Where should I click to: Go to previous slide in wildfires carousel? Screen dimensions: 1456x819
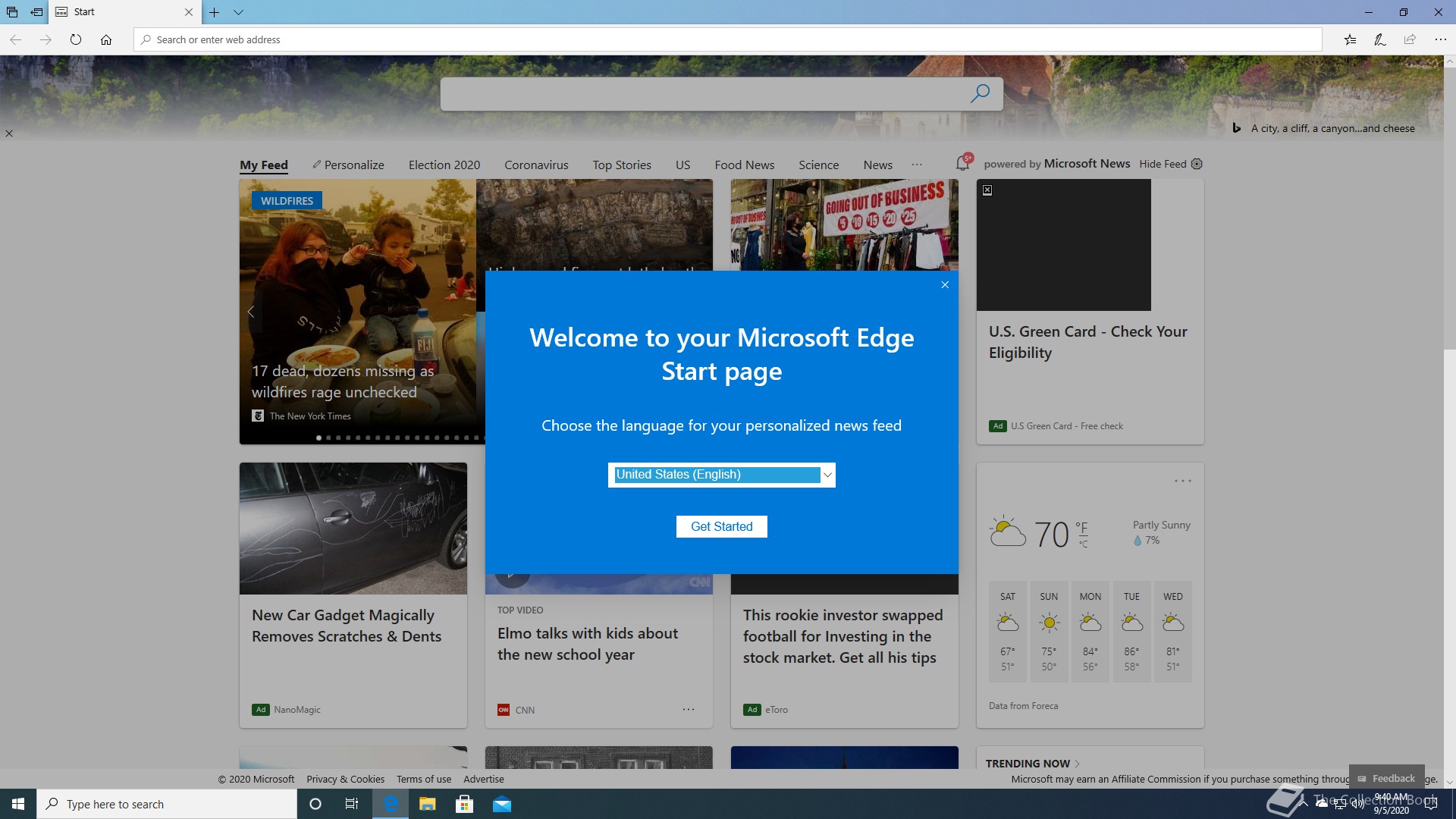(251, 312)
